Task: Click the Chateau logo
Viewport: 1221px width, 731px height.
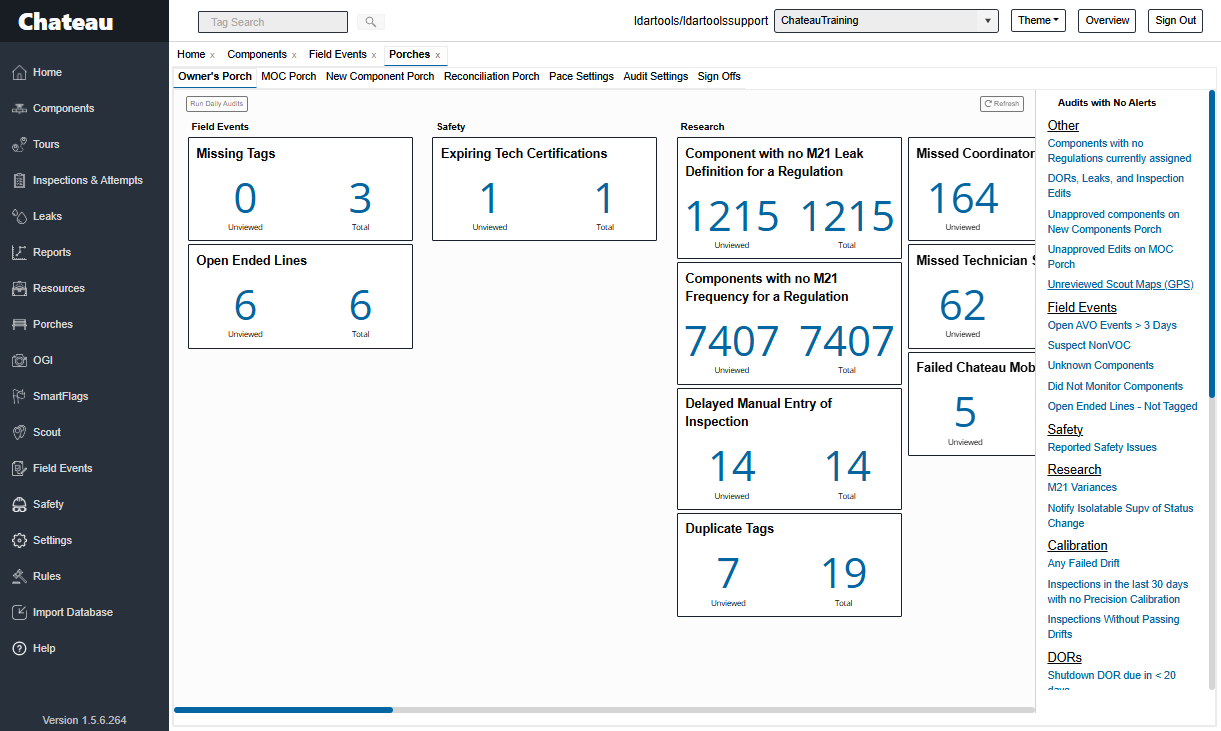Action: [66, 21]
